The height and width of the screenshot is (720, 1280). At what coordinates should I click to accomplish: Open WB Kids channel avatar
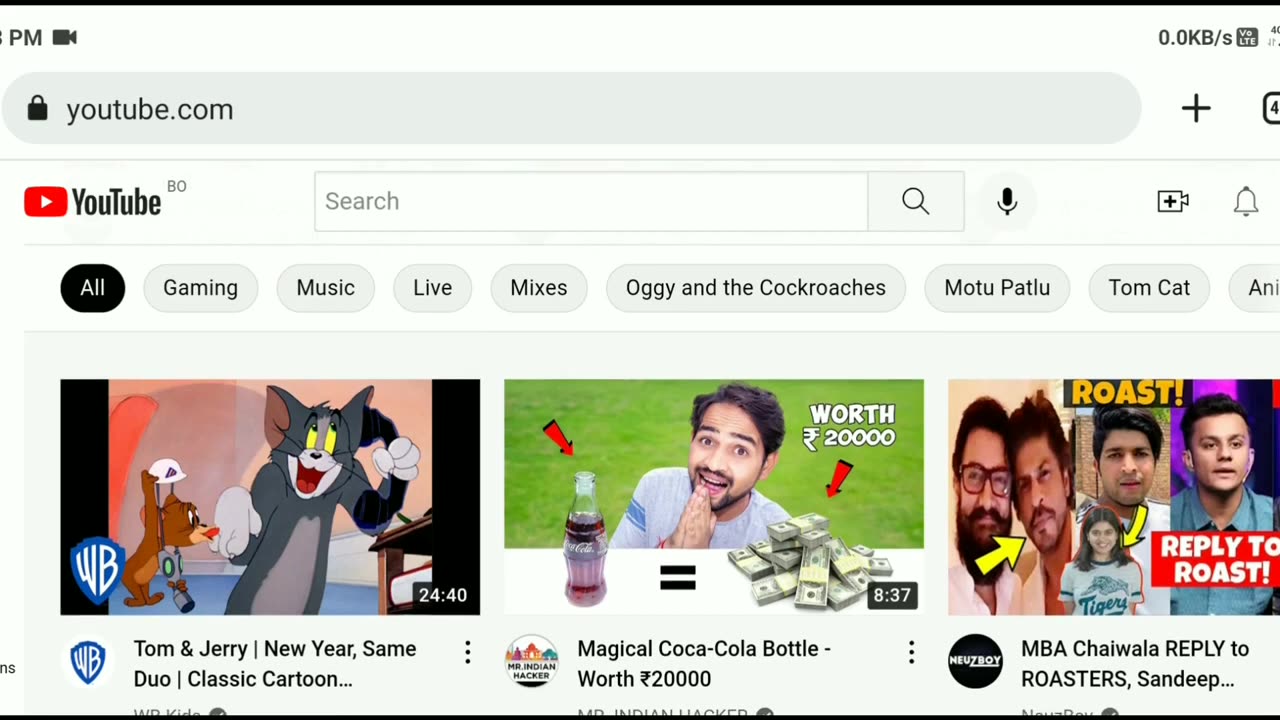click(88, 661)
